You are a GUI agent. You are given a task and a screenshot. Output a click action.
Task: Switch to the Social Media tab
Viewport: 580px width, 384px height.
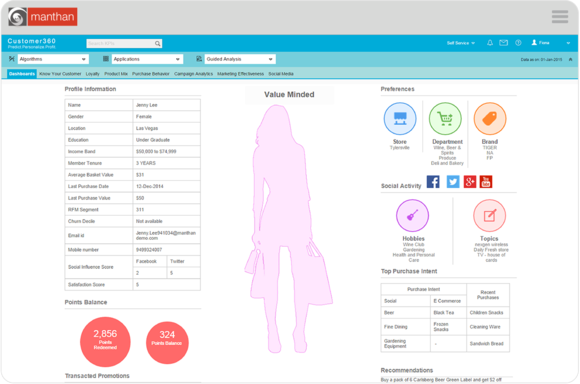tap(281, 74)
